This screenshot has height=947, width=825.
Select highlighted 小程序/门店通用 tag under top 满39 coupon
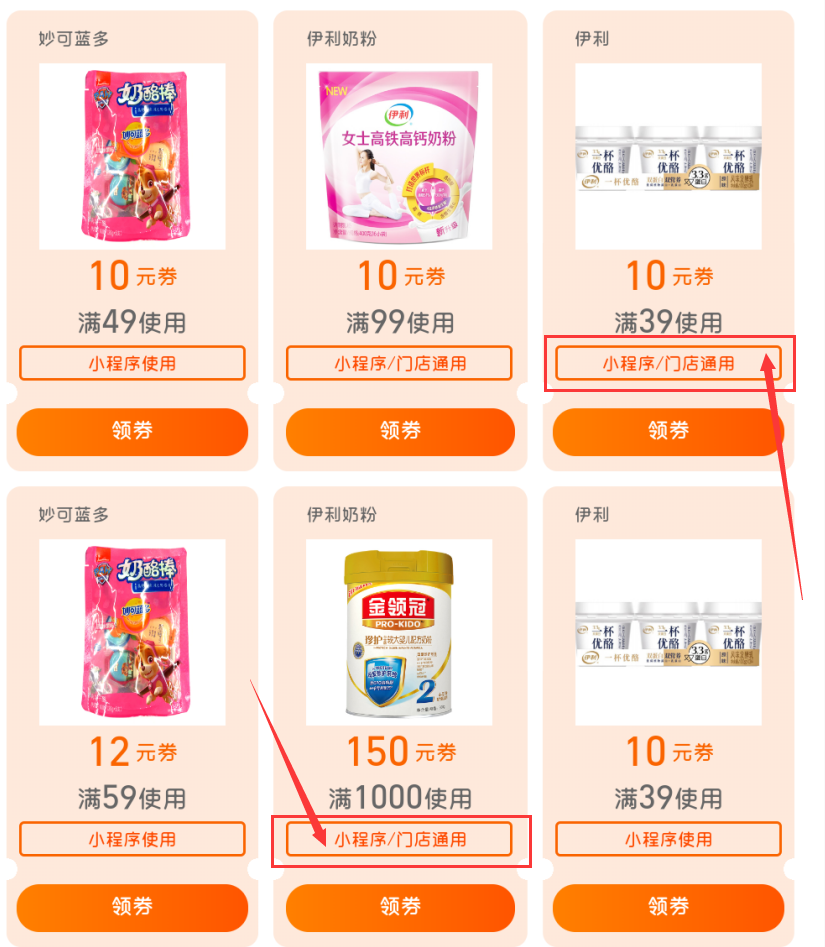pos(668,363)
